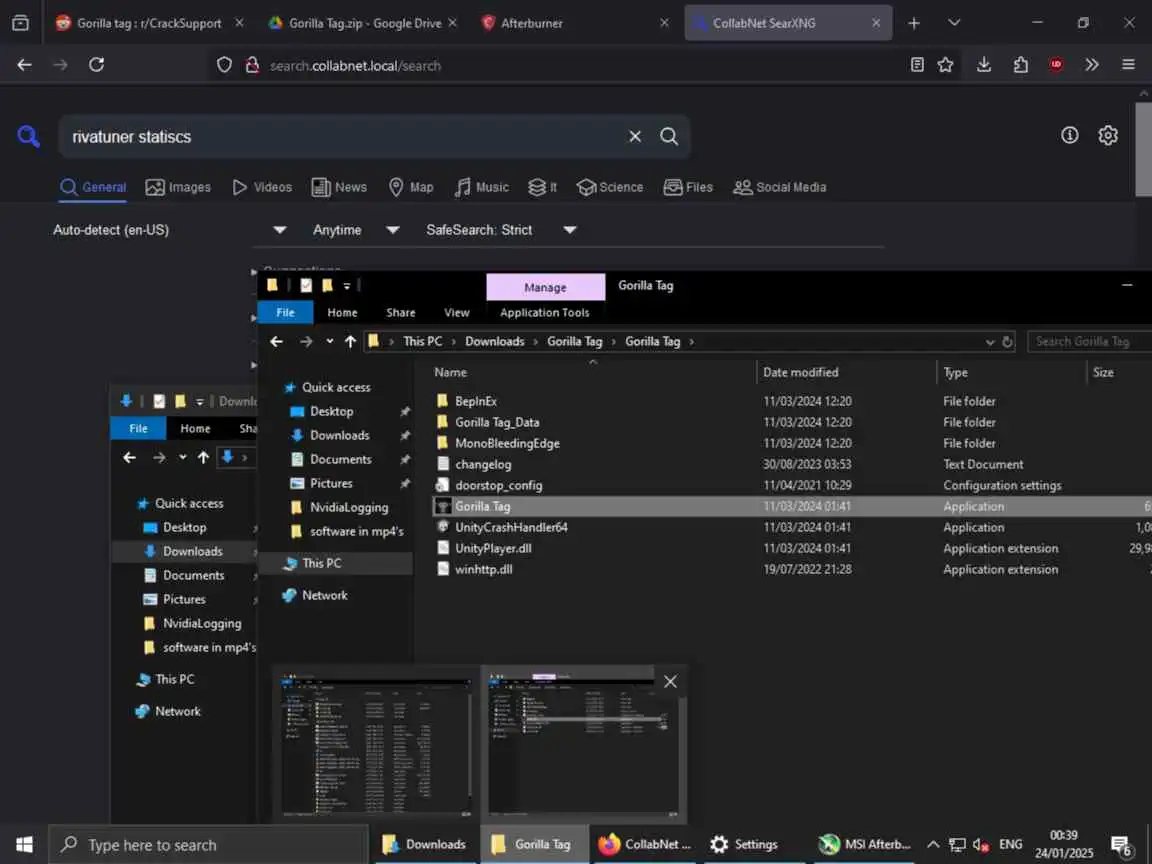Screen dimensions: 1152x864
Task: Submit search with magnifier icon
Action: coord(669,136)
